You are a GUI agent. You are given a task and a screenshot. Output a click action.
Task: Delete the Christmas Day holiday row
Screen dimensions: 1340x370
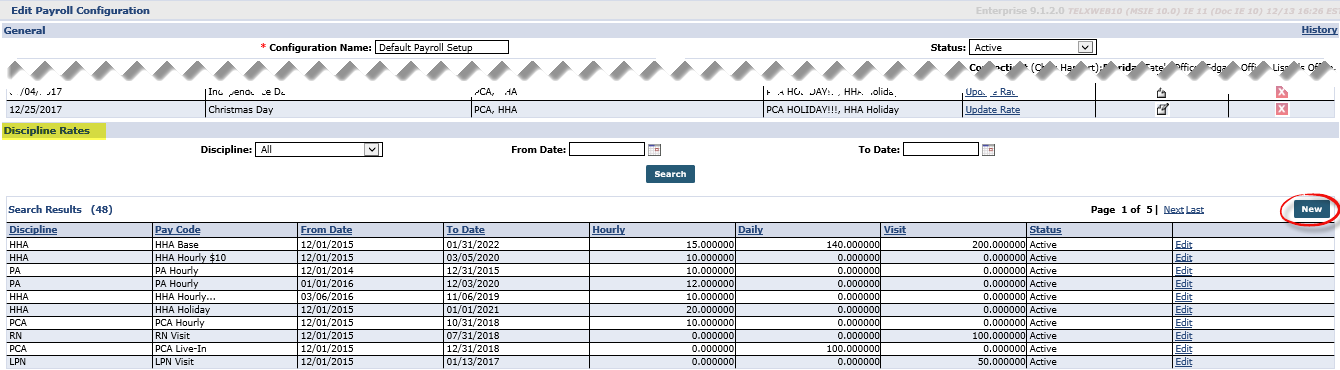(x=1282, y=109)
